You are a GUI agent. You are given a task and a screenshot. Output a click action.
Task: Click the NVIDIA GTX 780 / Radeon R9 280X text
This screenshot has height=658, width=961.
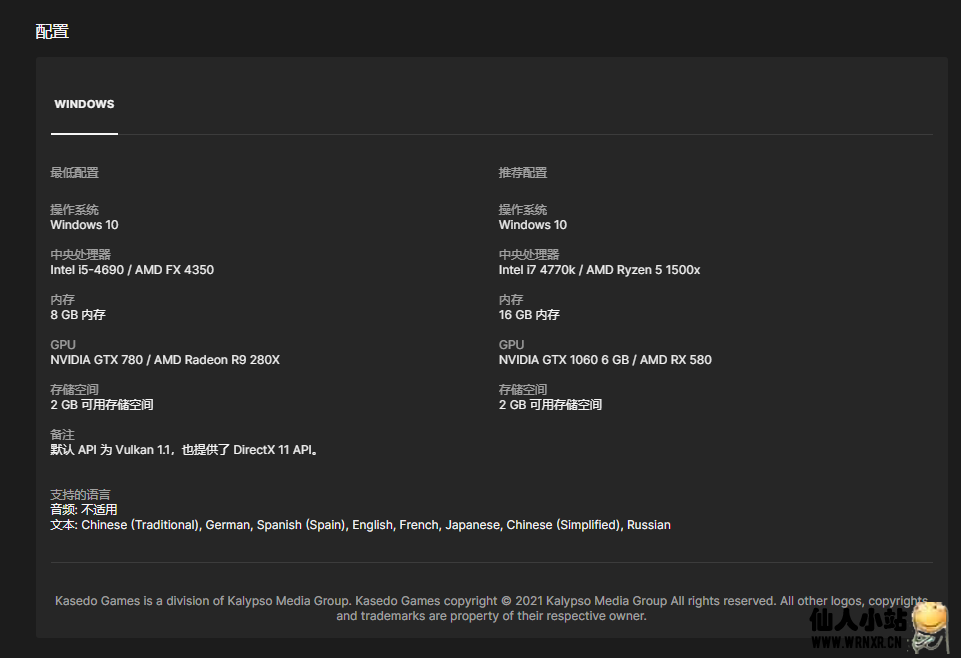pyautogui.click(x=165, y=360)
